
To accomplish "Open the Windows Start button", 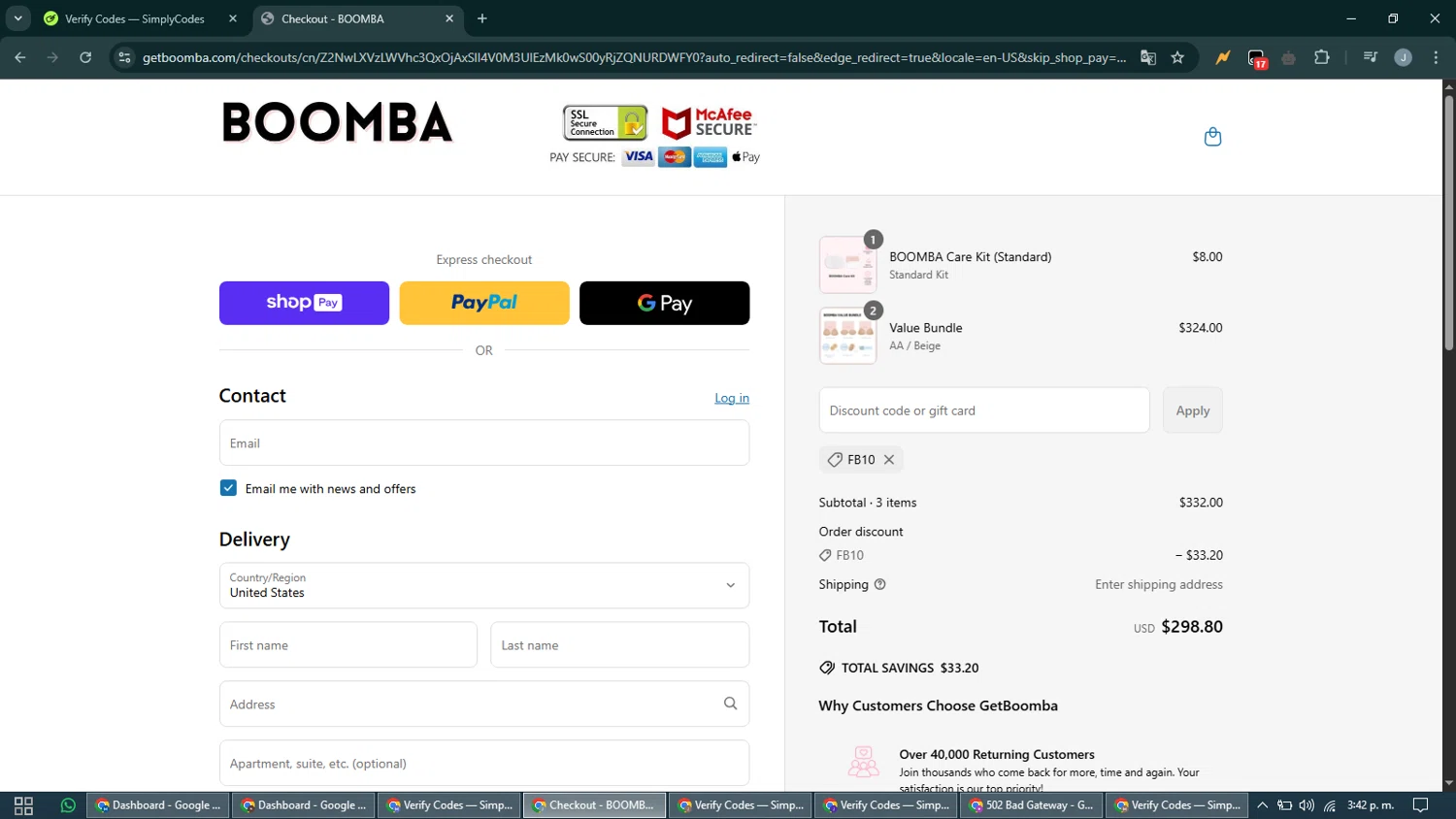I will (23, 805).
